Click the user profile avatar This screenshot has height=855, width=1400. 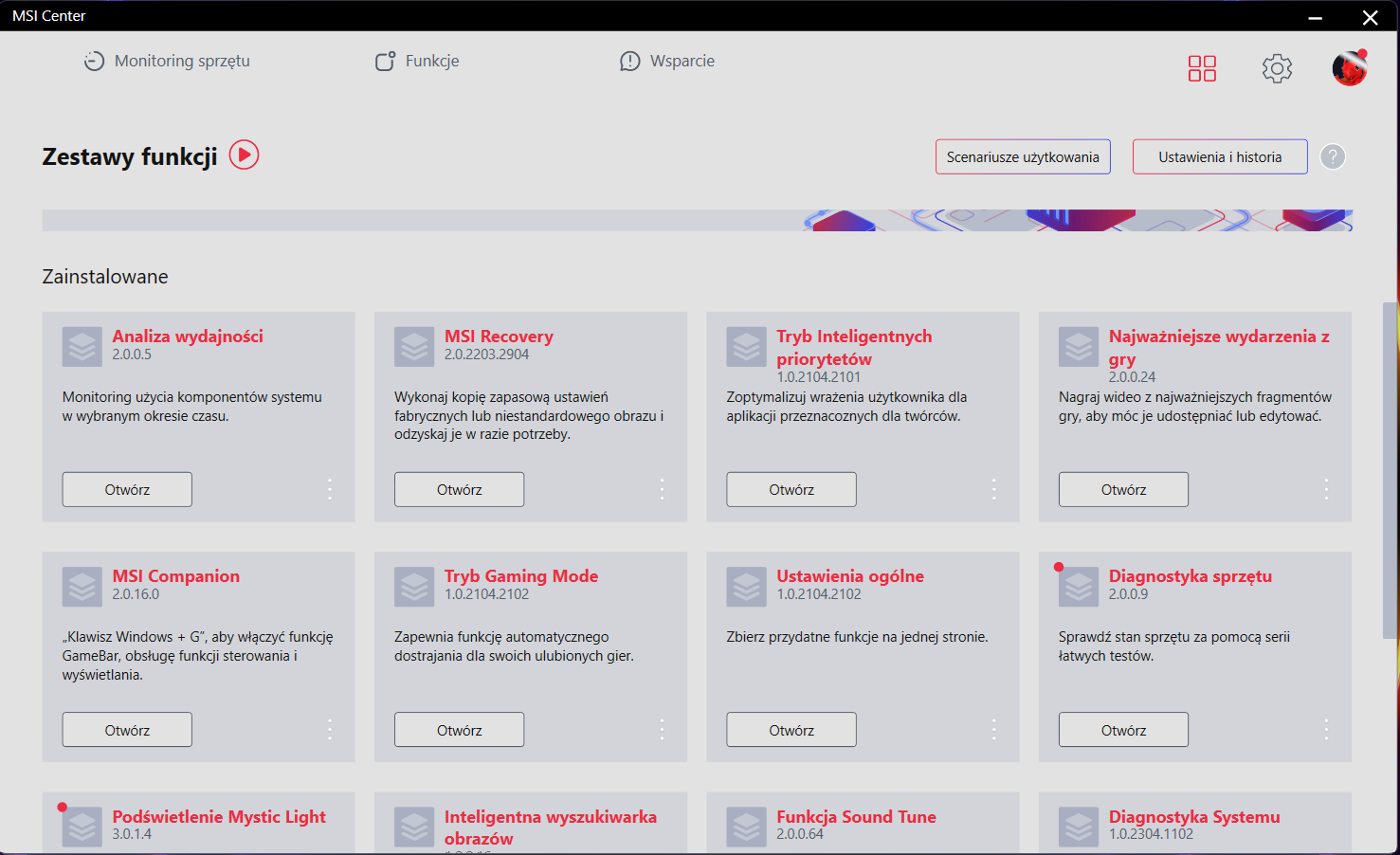coord(1349,68)
